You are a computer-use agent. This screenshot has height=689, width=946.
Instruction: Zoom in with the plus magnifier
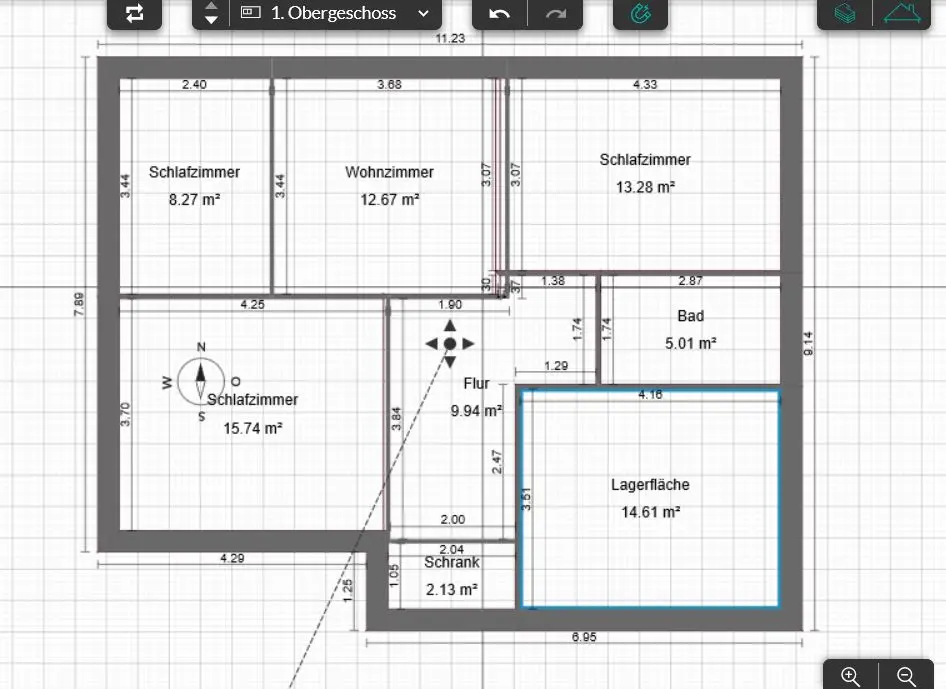[x=851, y=676]
